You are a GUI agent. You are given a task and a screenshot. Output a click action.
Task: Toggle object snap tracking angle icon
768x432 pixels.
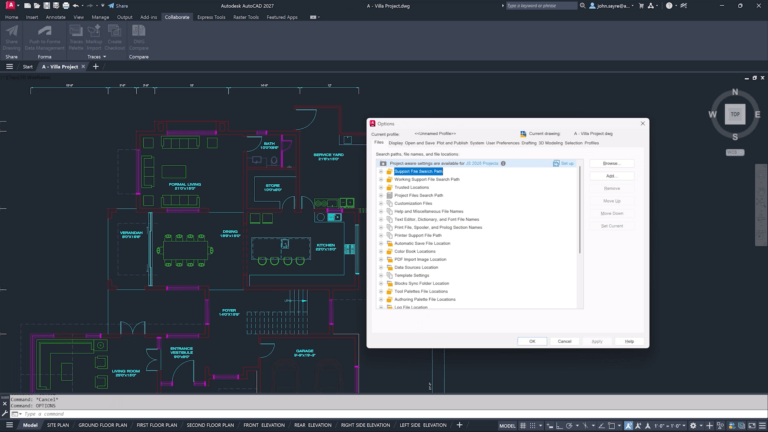(x=601, y=426)
